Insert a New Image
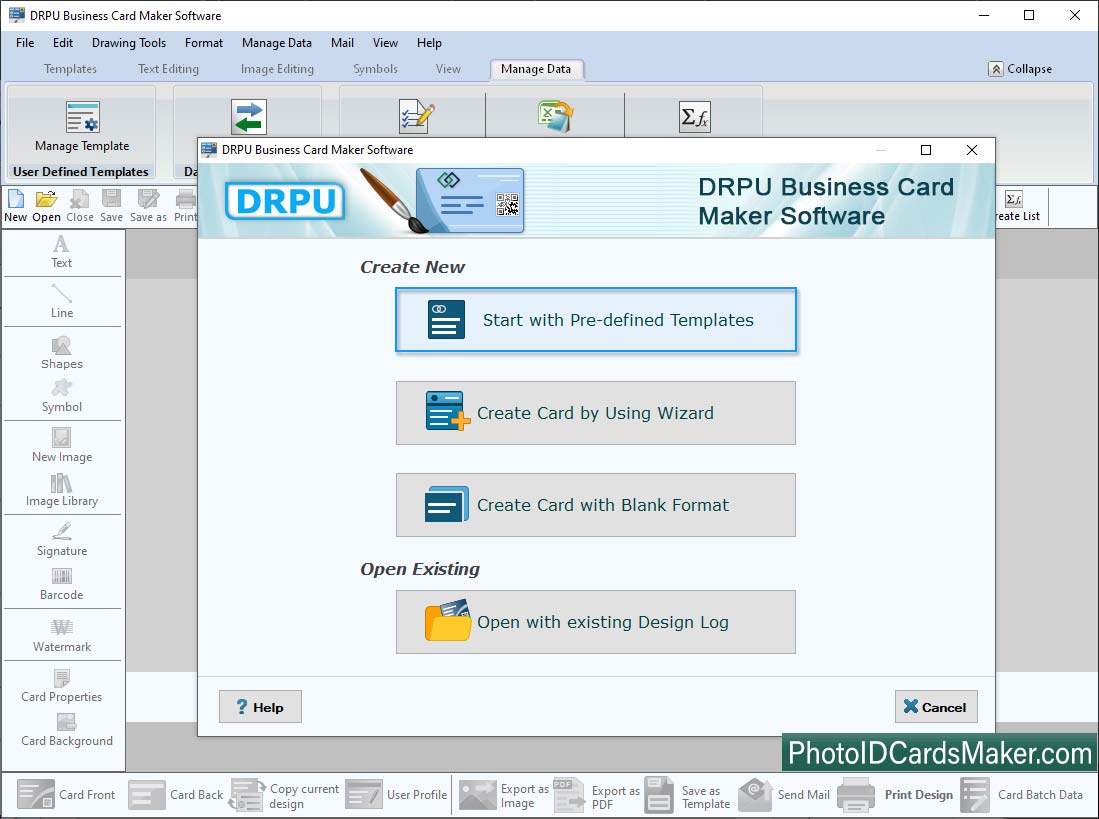The image size is (1099, 819). pyautogui.click(x=62, y=446)
